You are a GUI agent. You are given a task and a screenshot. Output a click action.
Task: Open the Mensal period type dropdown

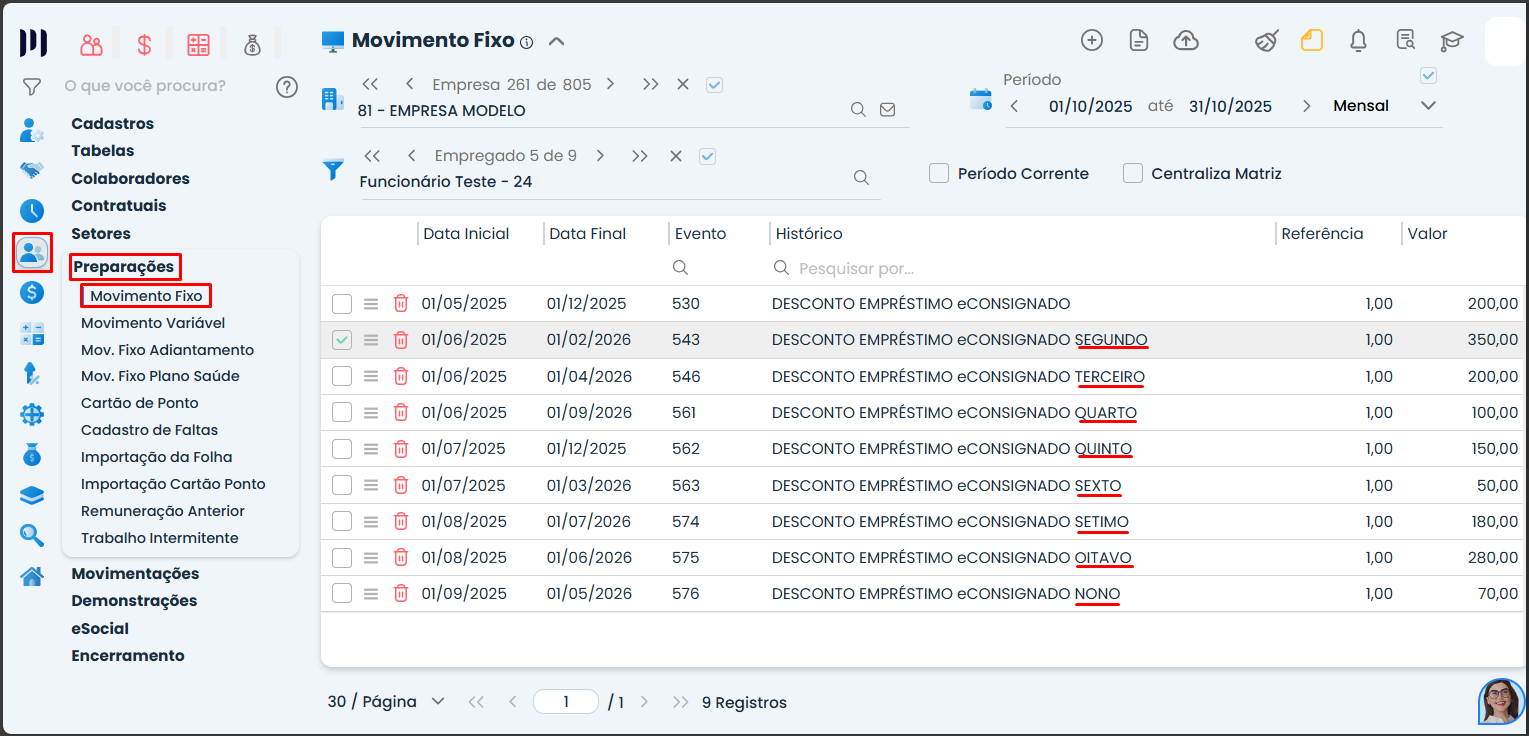(1427, 106)
